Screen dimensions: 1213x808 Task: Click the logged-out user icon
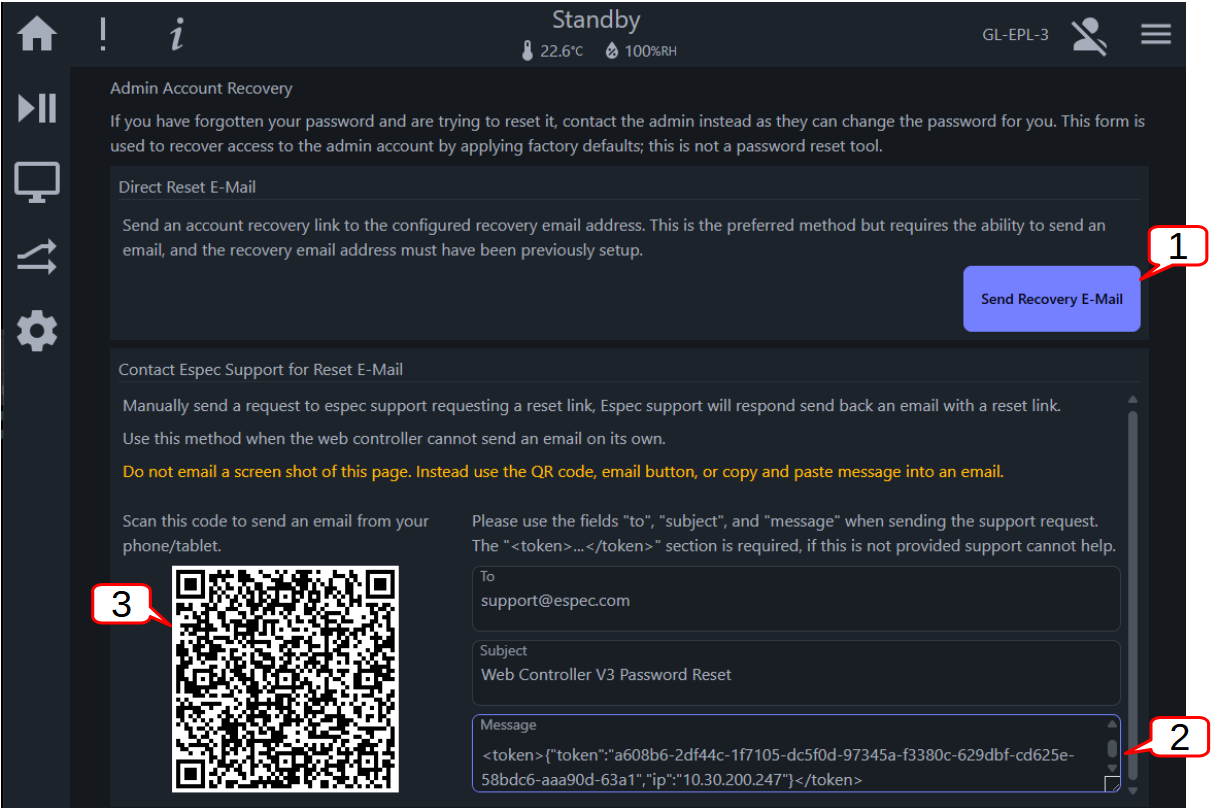pos(1089,36)
